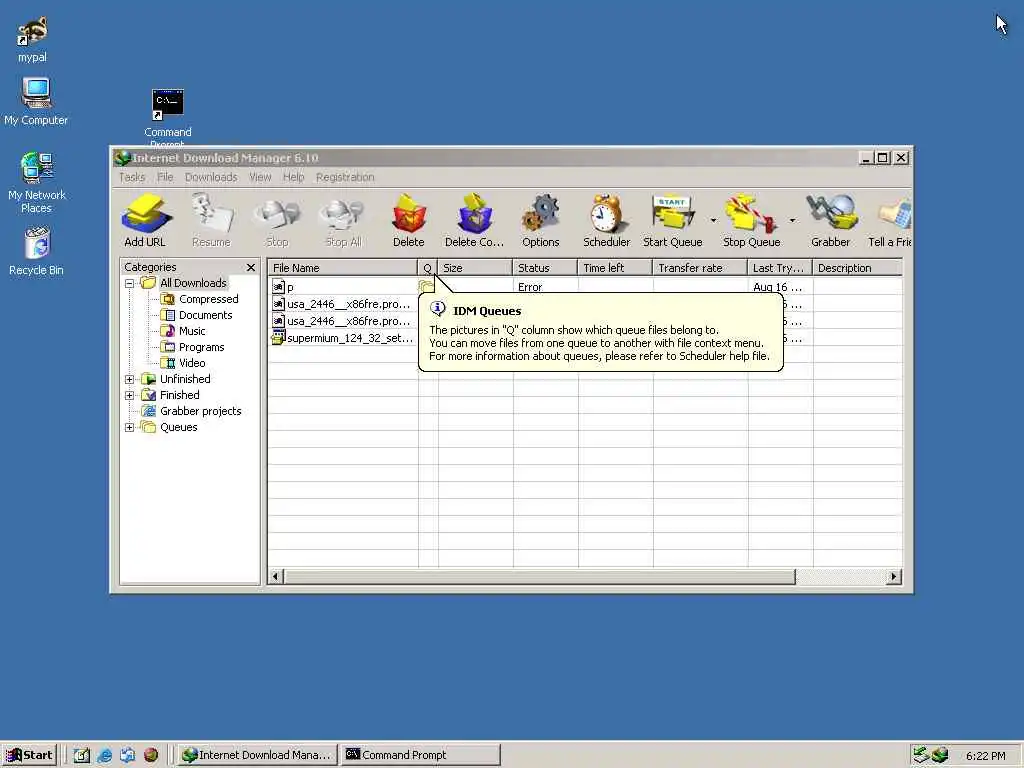Click the Stop Queue icon

point(752,221)
